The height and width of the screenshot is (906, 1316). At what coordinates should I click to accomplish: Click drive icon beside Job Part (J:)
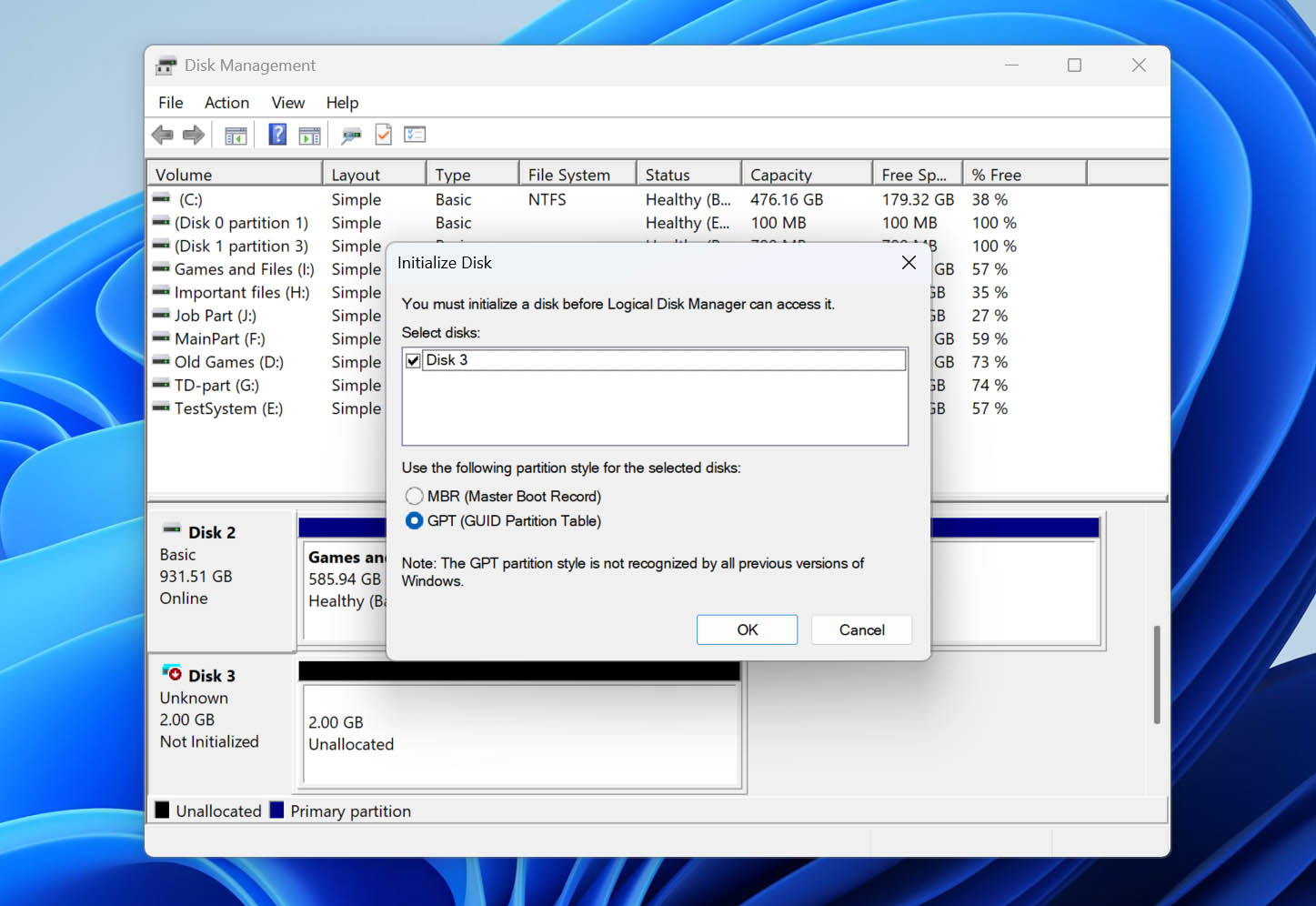coord(161,315)
